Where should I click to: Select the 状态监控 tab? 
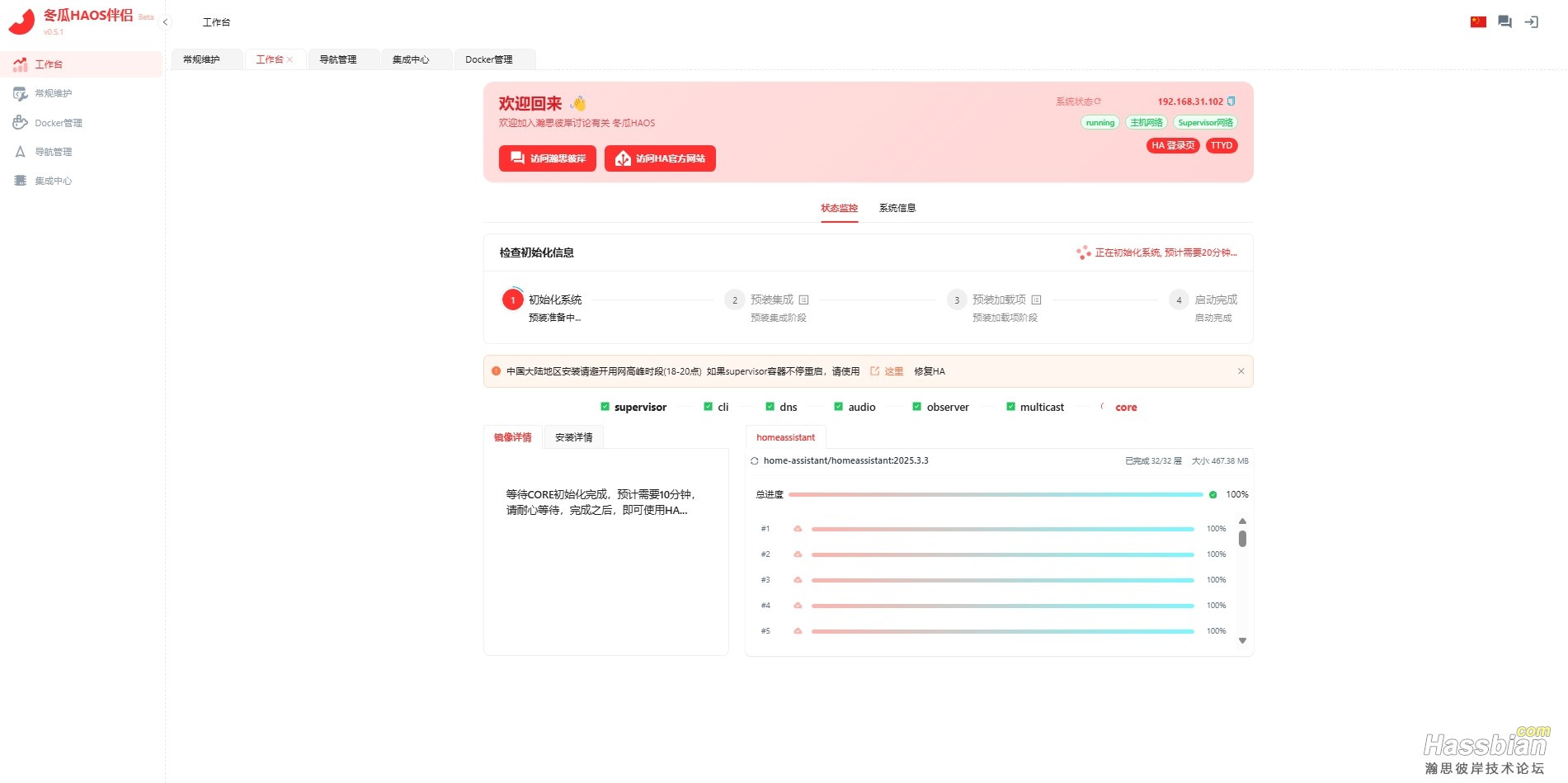839,208
